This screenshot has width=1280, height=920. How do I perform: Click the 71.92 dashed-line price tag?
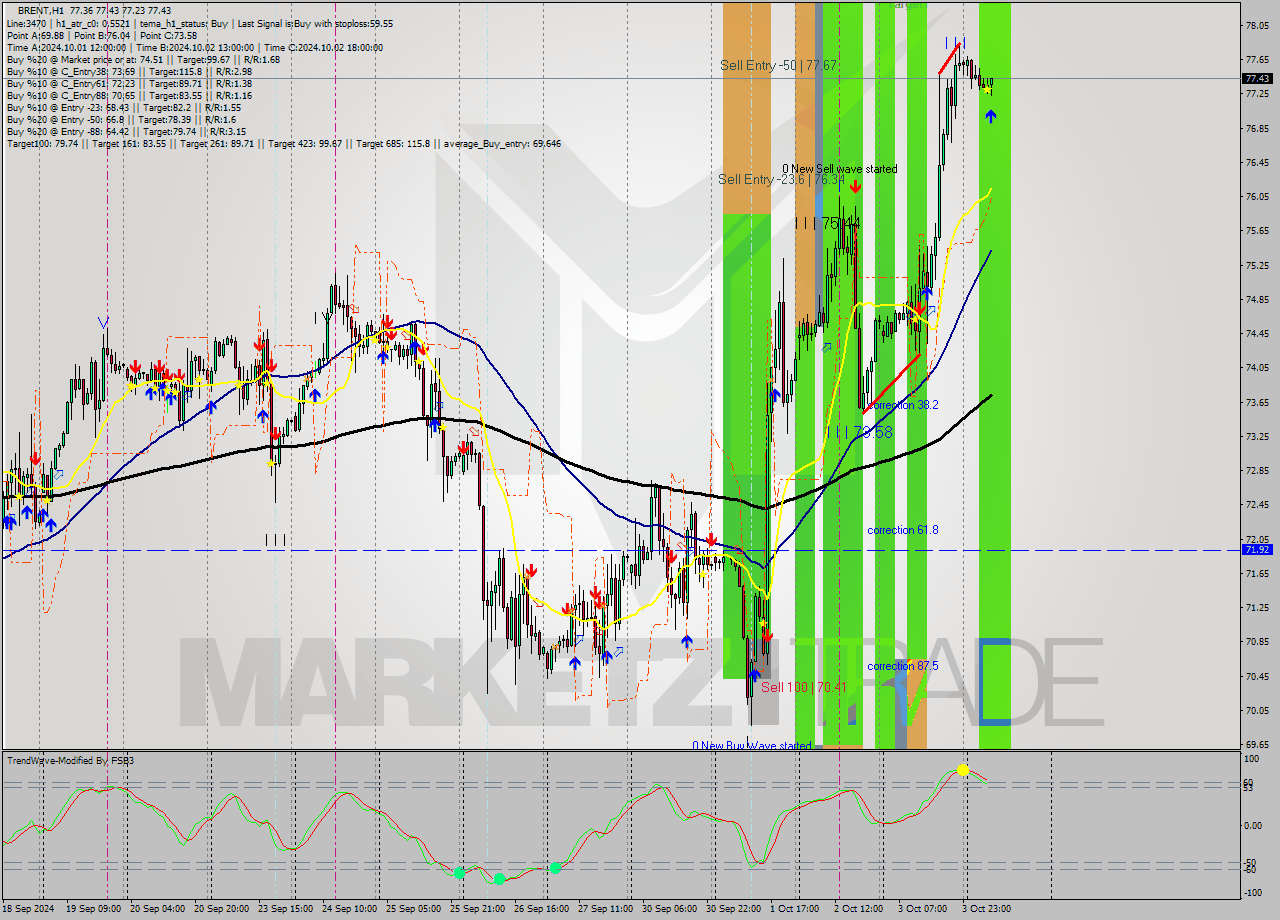click(1257, 550)
